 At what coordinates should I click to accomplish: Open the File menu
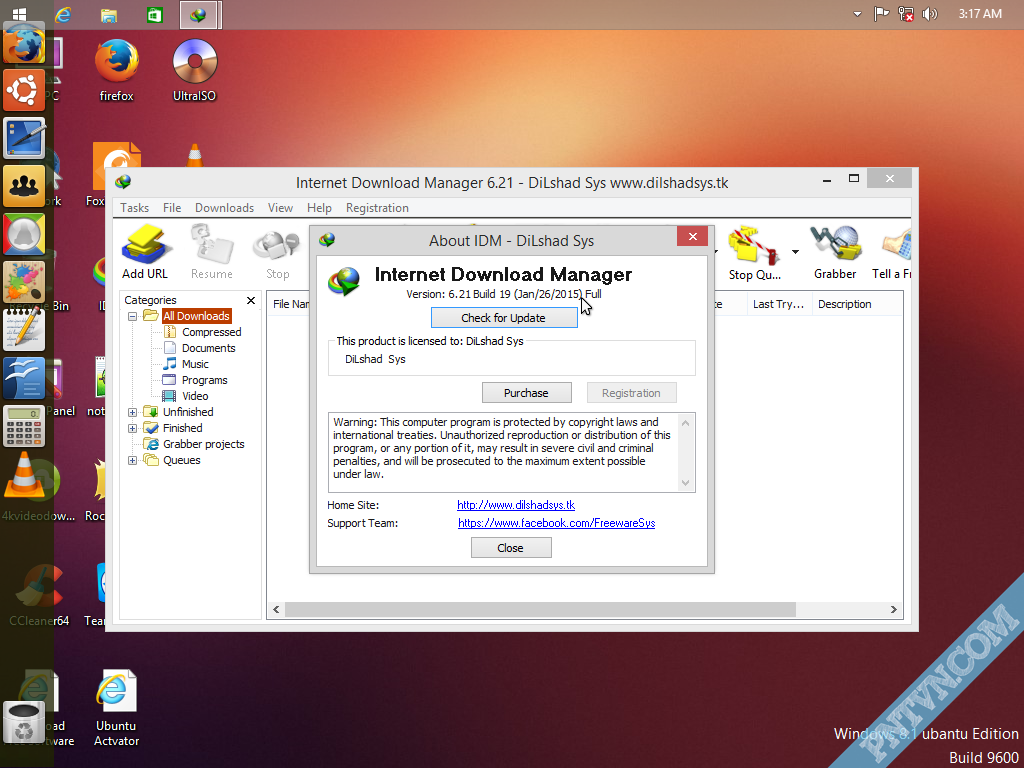coord(172,208)
